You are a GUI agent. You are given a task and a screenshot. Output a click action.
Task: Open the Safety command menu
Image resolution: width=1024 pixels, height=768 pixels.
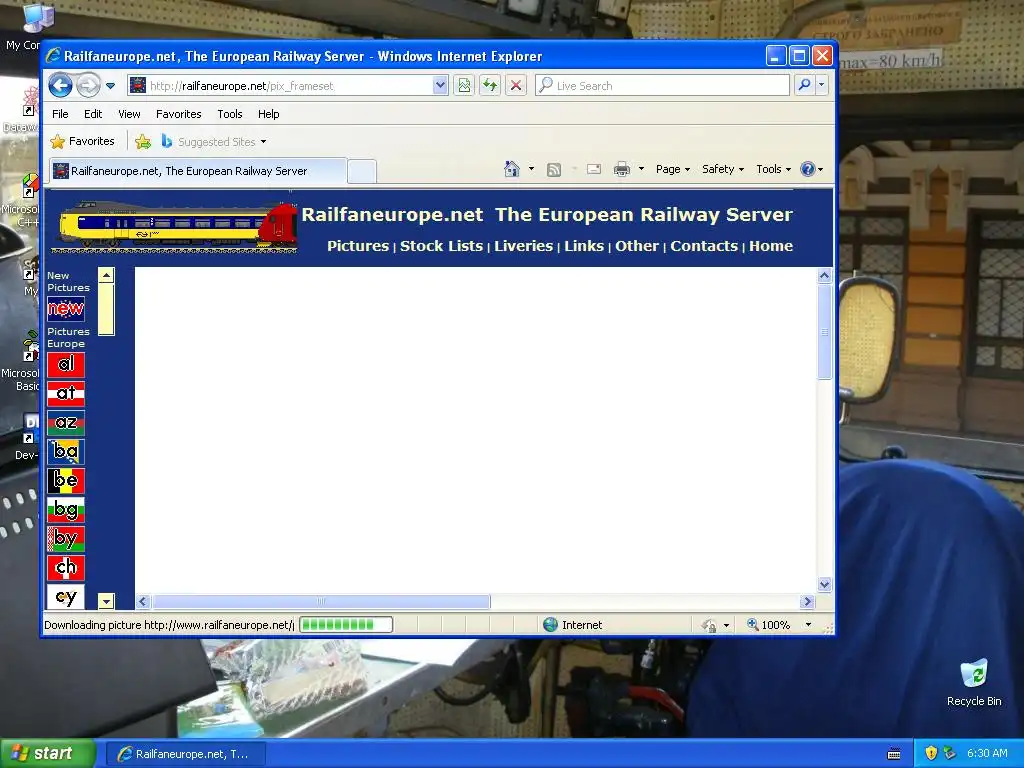click(723, 169)
